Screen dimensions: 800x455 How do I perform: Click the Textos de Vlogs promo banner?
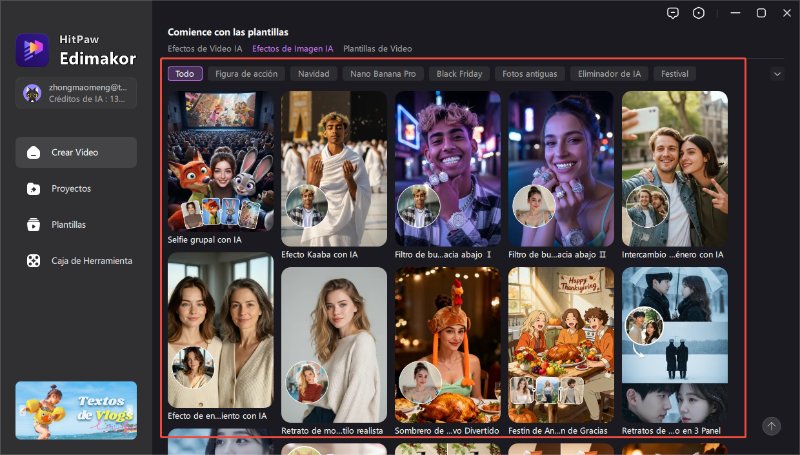pos(76,411)
